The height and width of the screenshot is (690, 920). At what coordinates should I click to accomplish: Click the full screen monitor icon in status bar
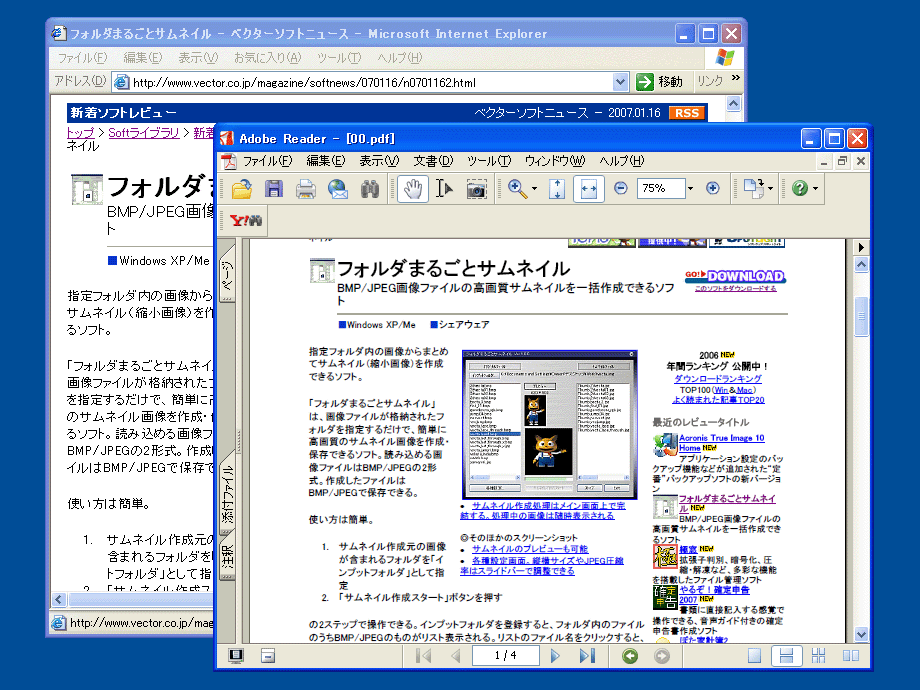(x=236, y=655)
